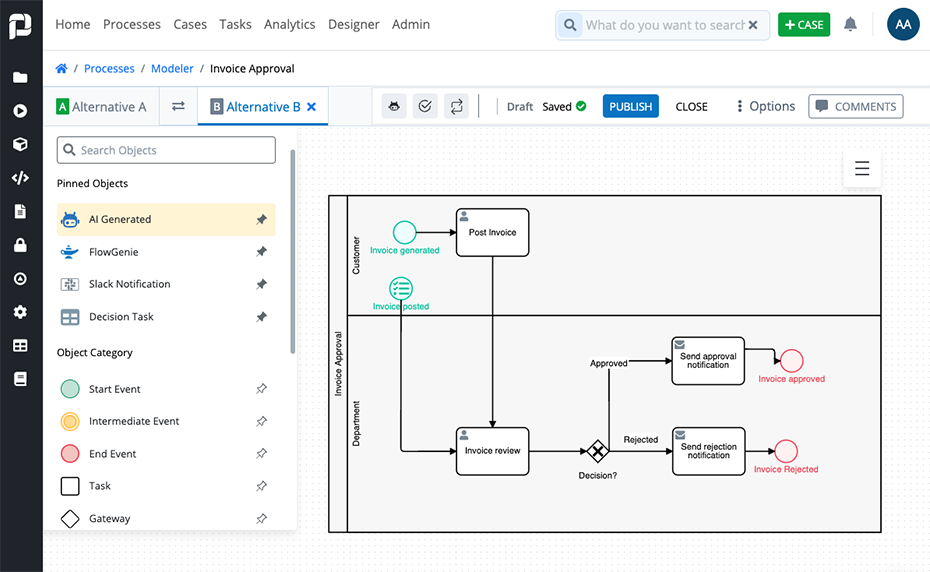This screenshot has height=572, width=930.
Task: Open the code brackets sidebar icon
Action: (20, 178)
